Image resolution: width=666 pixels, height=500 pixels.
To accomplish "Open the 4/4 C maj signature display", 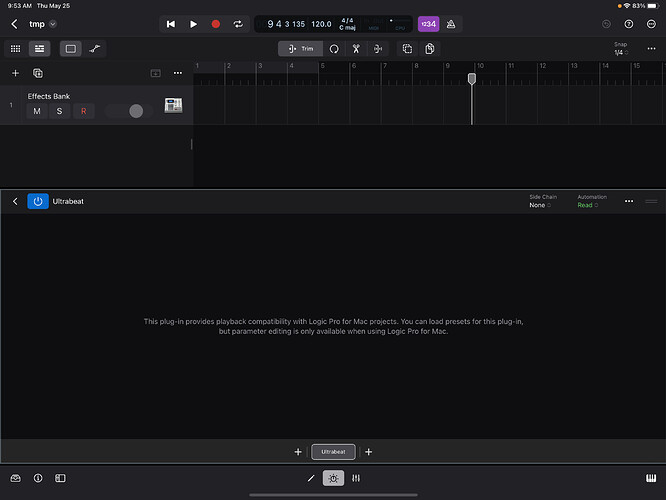I will [347, 24].
